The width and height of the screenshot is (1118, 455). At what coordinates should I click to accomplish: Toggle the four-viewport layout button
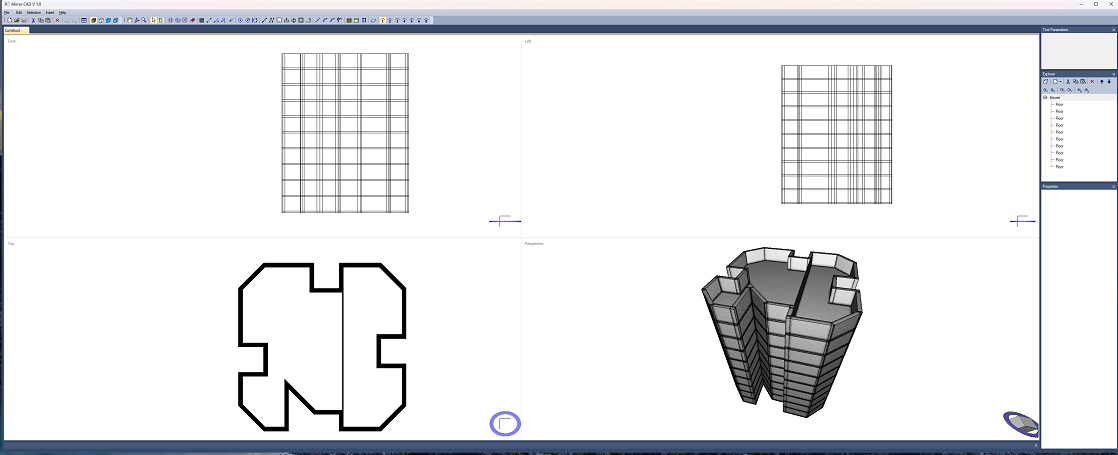[83, 20]
